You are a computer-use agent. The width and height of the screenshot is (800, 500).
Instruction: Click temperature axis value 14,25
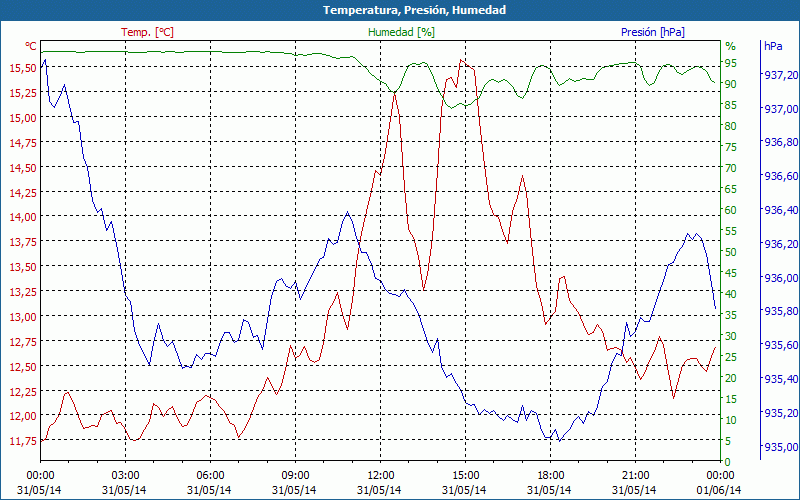tap(23, 192)
